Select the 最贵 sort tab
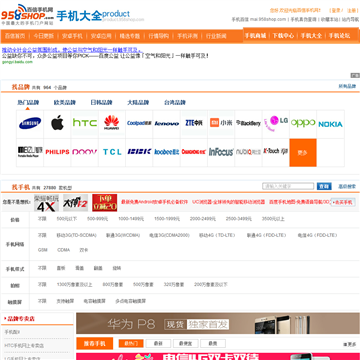 pos(213,343)
